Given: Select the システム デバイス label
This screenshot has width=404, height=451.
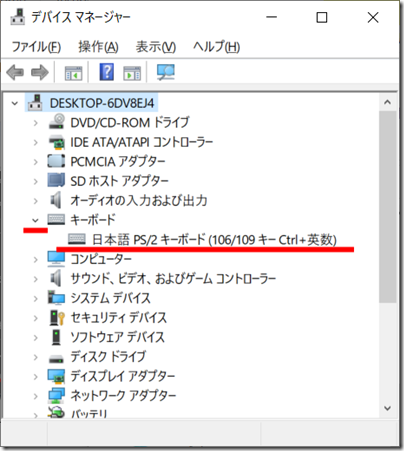Looking at the screenshot, I should [110, 298].
